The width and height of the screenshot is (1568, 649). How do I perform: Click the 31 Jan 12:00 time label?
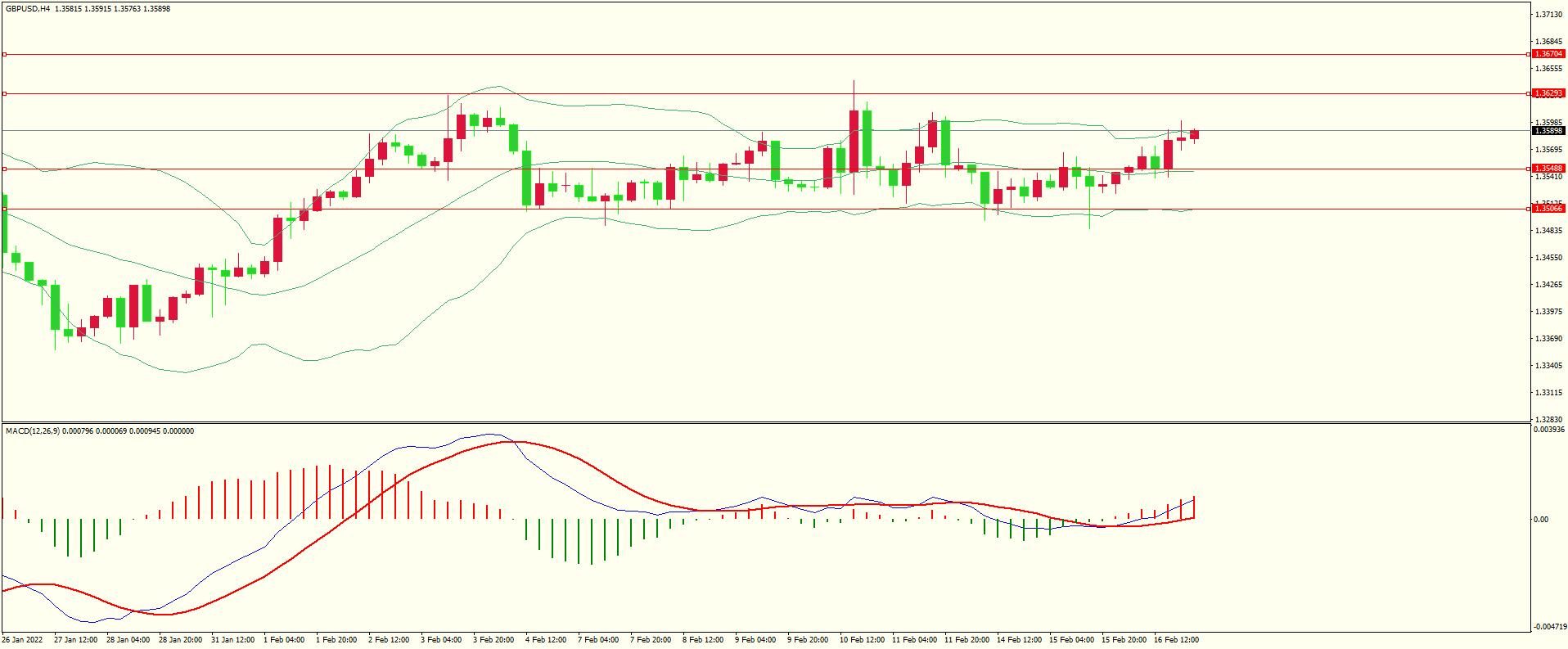pos(232,640)
